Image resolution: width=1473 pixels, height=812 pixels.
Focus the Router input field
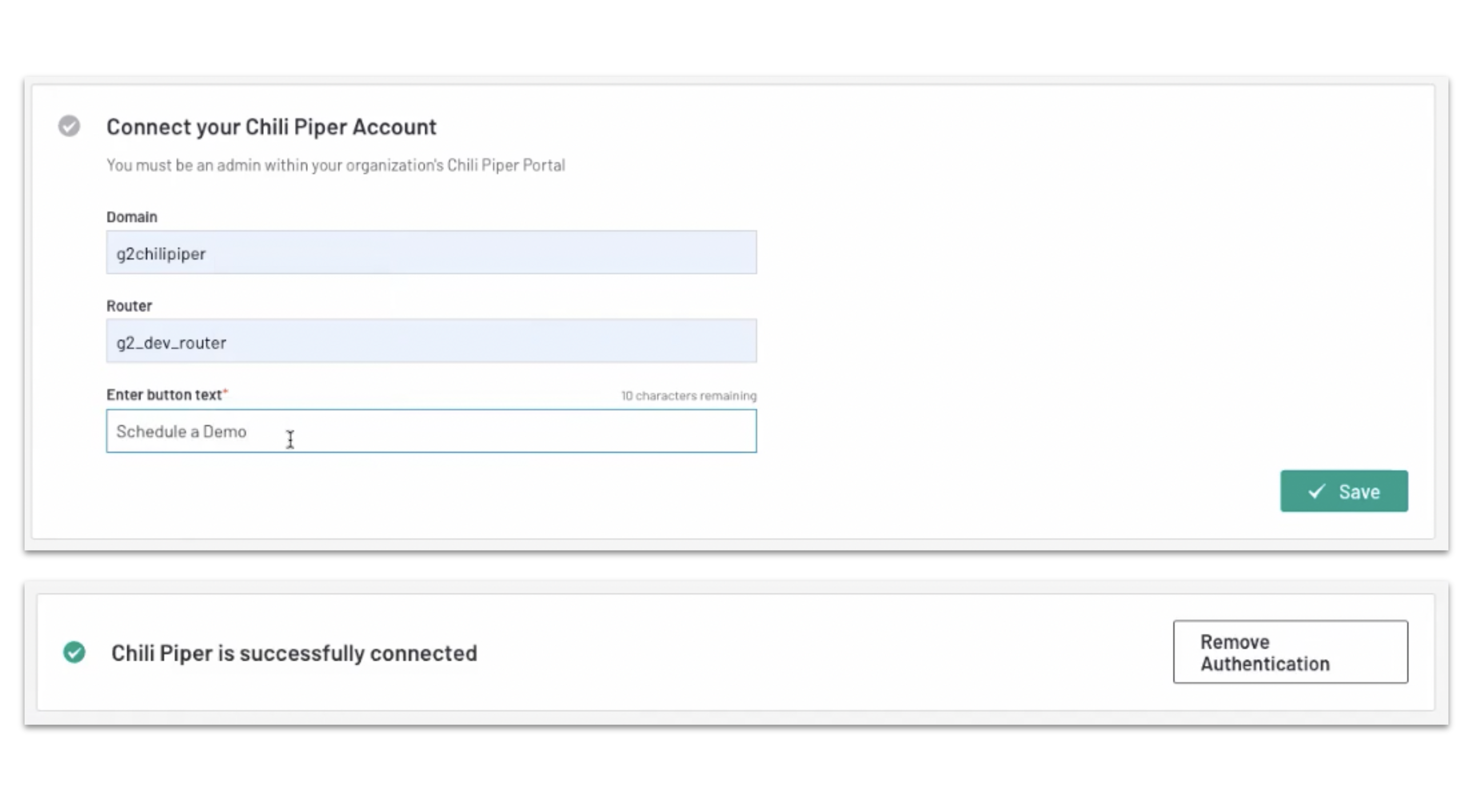[x=431, y=342]
